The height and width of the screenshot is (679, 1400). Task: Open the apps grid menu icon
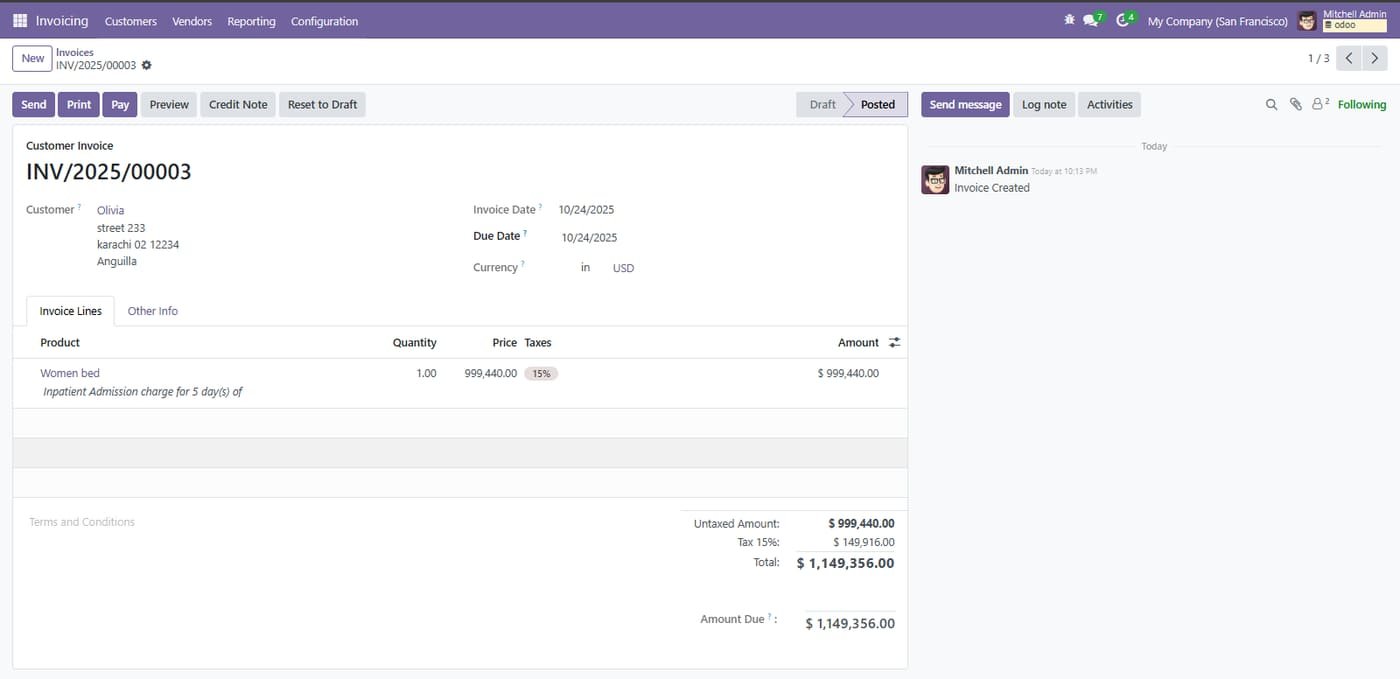(20, 21)
